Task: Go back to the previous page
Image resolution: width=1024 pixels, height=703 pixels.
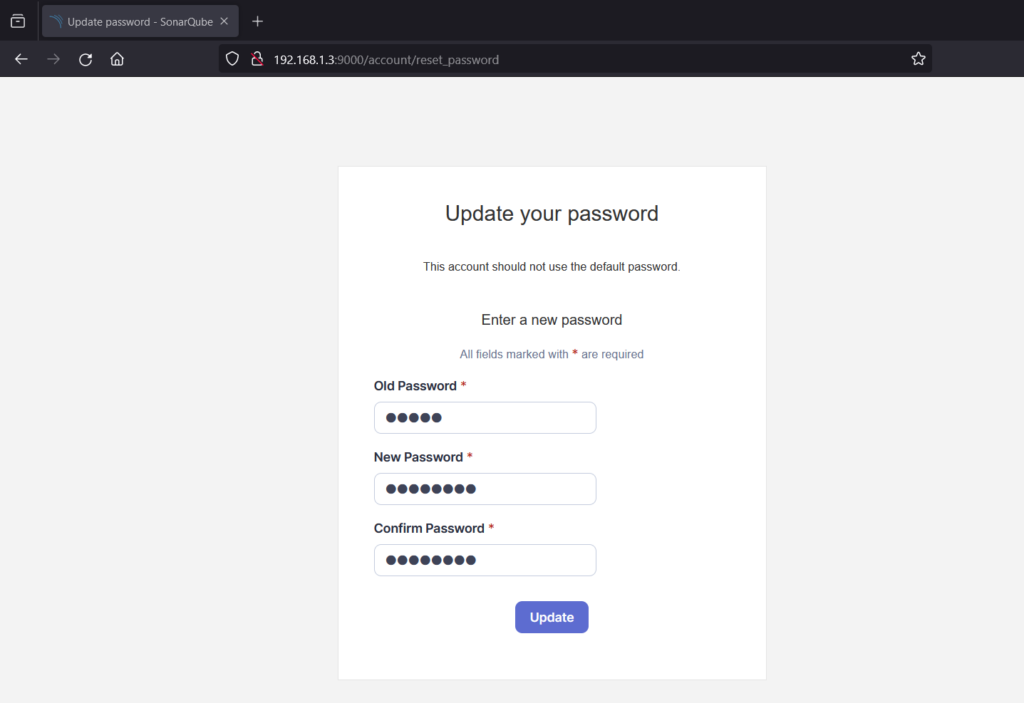Action: tap(21, 59)
